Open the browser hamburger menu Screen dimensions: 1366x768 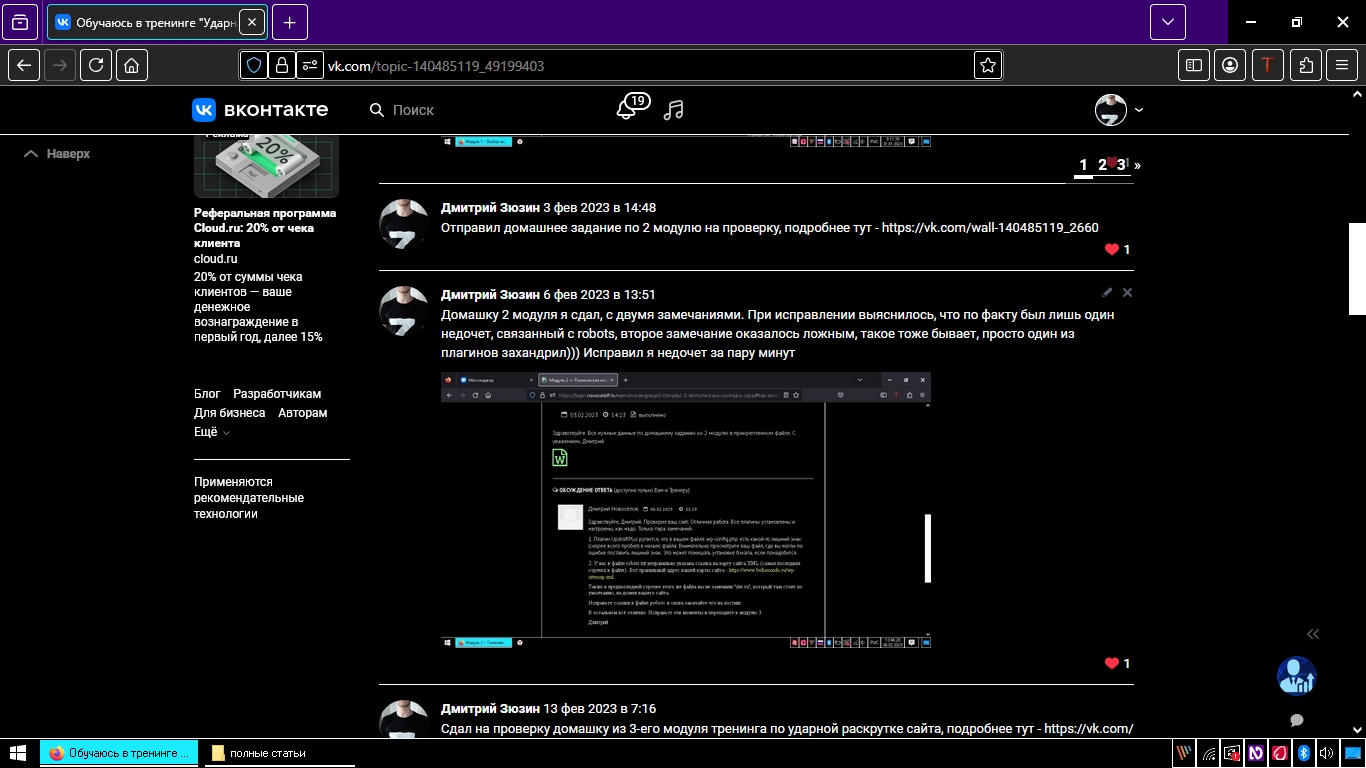coord(1342,65)
